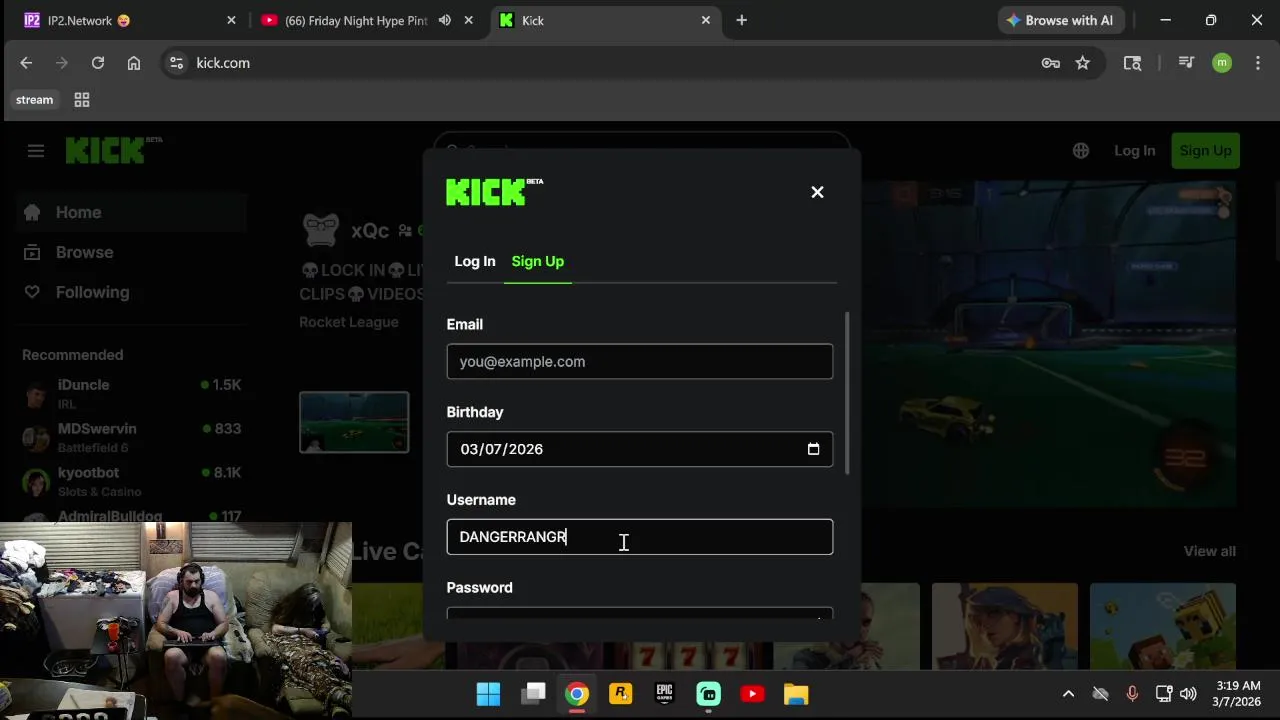Close the Kick sign-up dialog
The width and height of the screenshot is (1280, 720).
(817, 192)
